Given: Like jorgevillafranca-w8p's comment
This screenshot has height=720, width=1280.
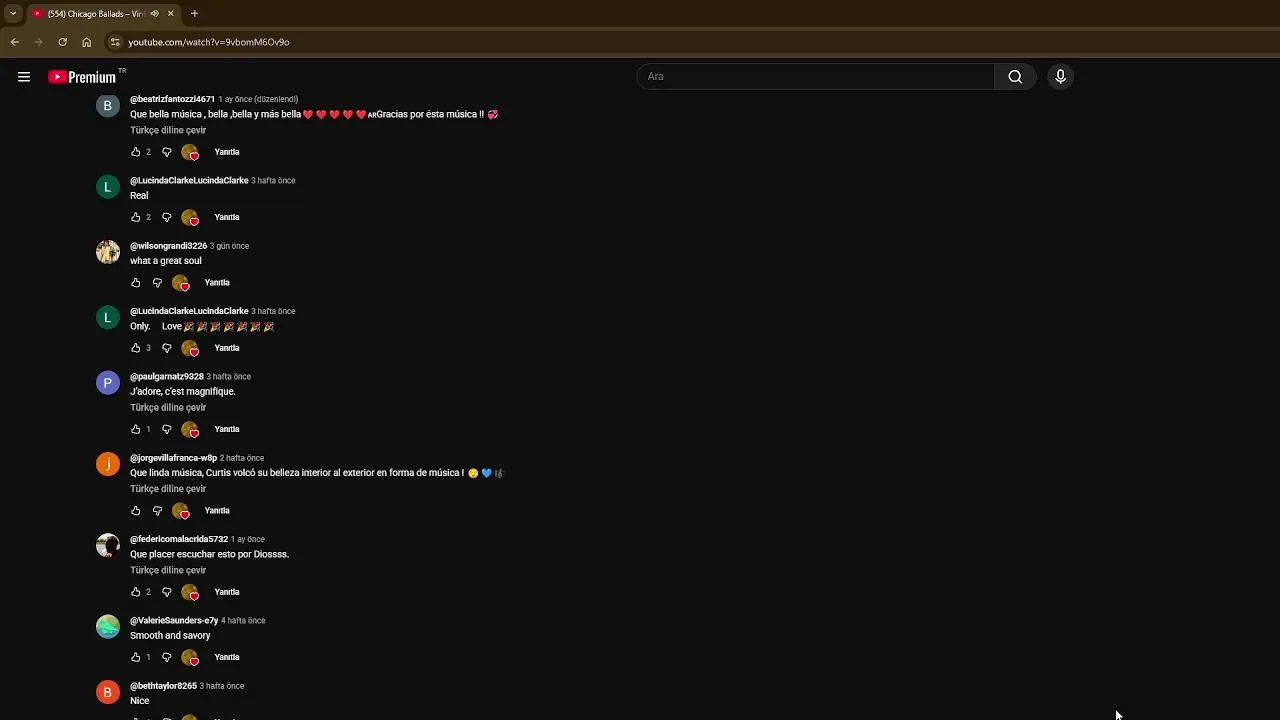Looking at the screenshot, I should [136, 511].
